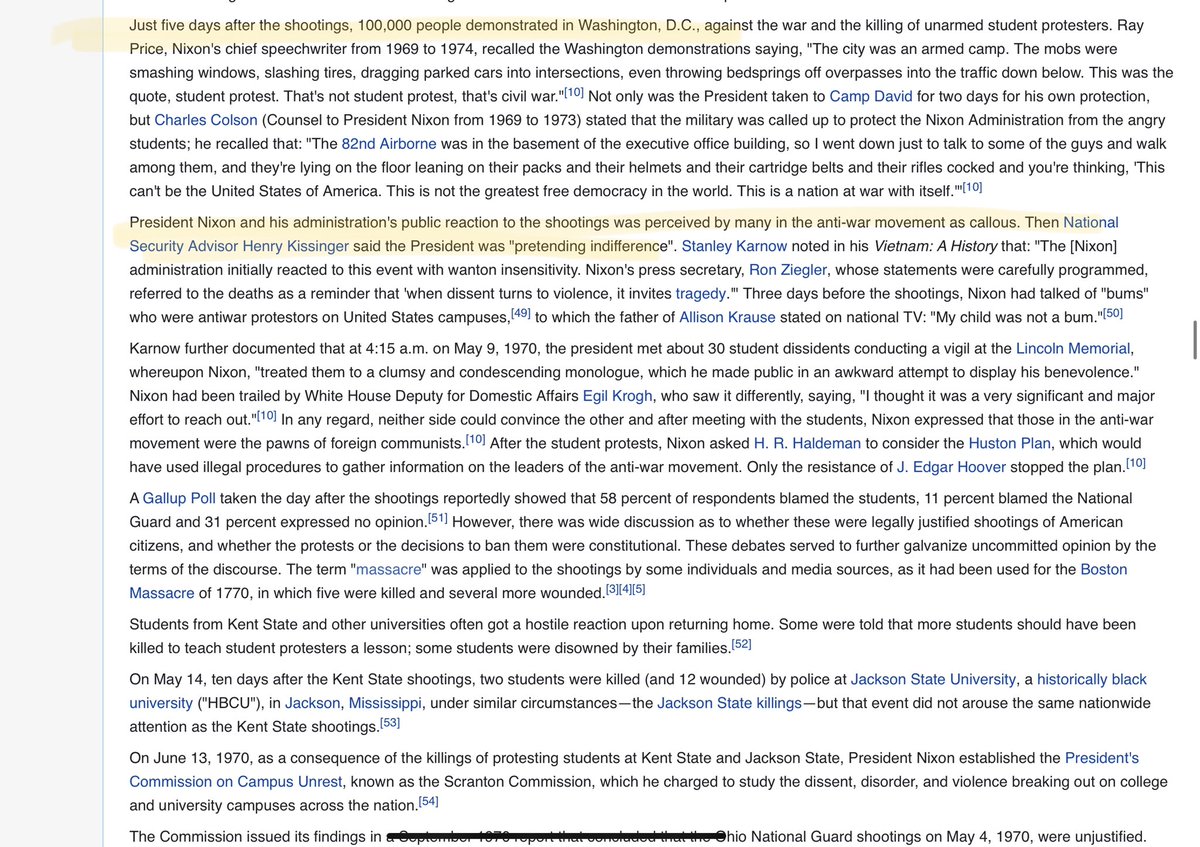The height and width of the screenshot is (847, 1200).
Task: Follow the H. R. Haldeman link
Action: coord(807,443)
